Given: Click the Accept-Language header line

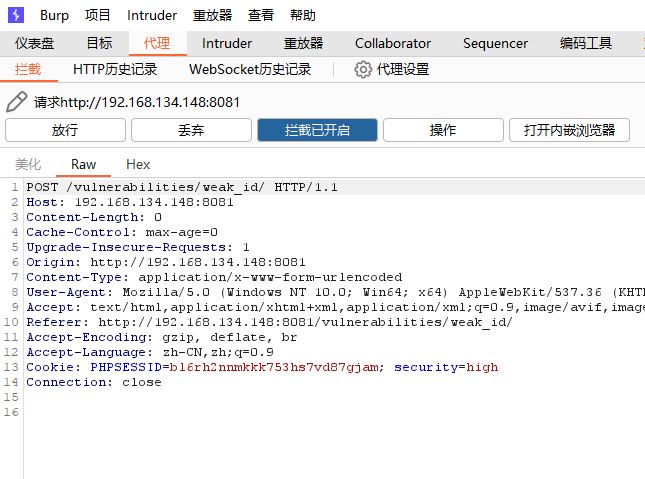Looking at the screenshot, I should tap(150, 352).
